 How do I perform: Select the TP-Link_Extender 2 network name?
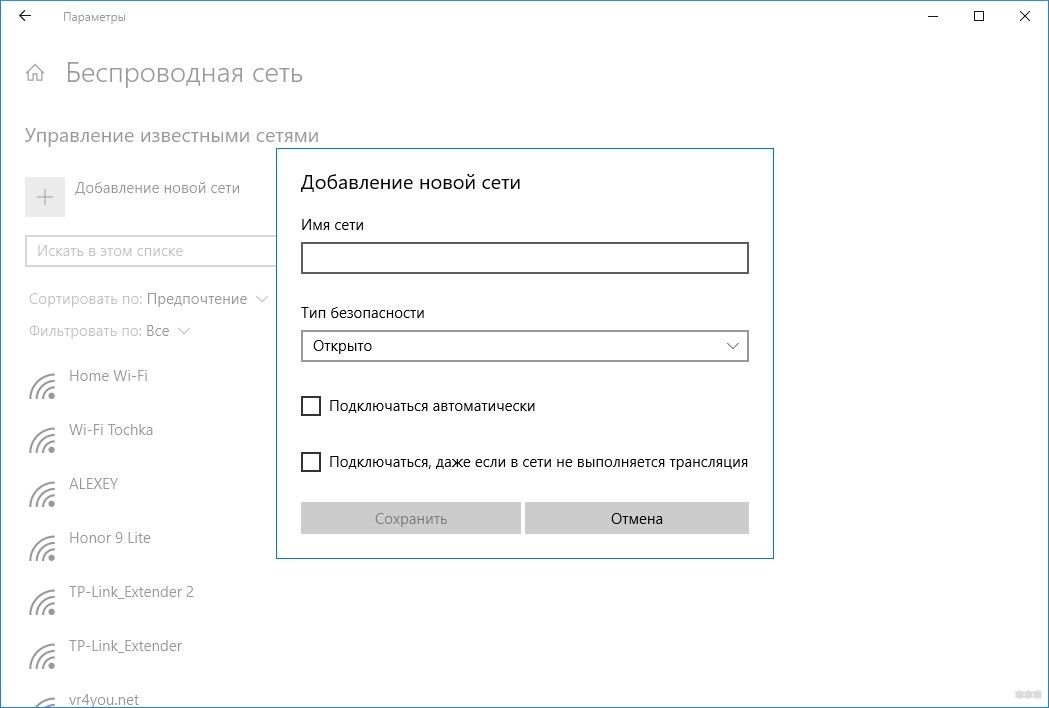tap(131, 592)
